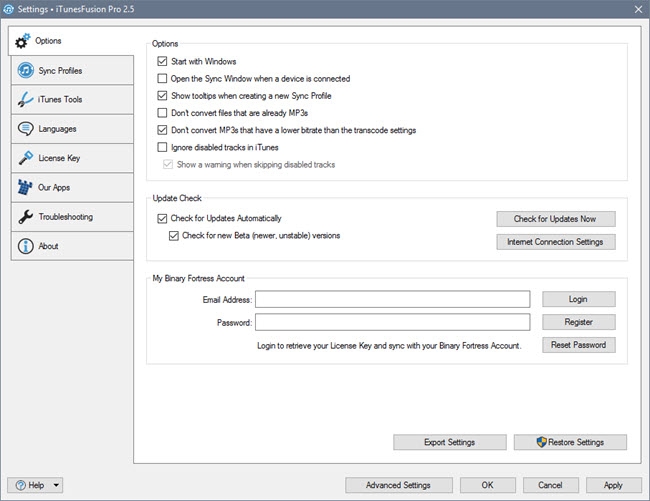Click the info circle About icon
The image size is (650, 501).
[x=25, y=246]
